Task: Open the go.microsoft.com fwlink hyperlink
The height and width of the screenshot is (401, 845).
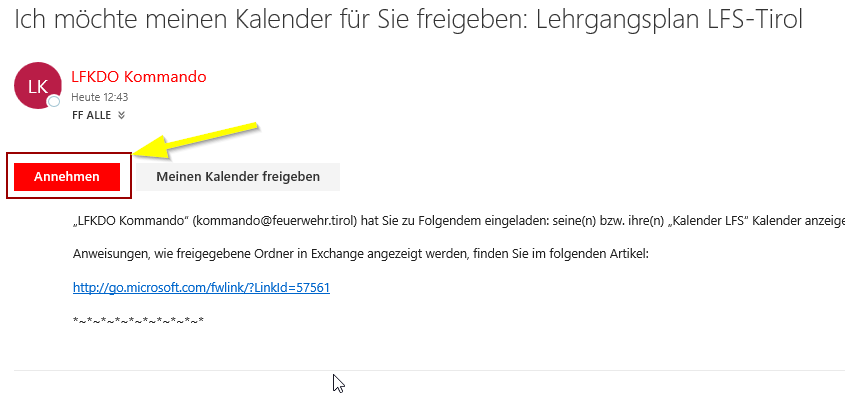Action: 201,288
